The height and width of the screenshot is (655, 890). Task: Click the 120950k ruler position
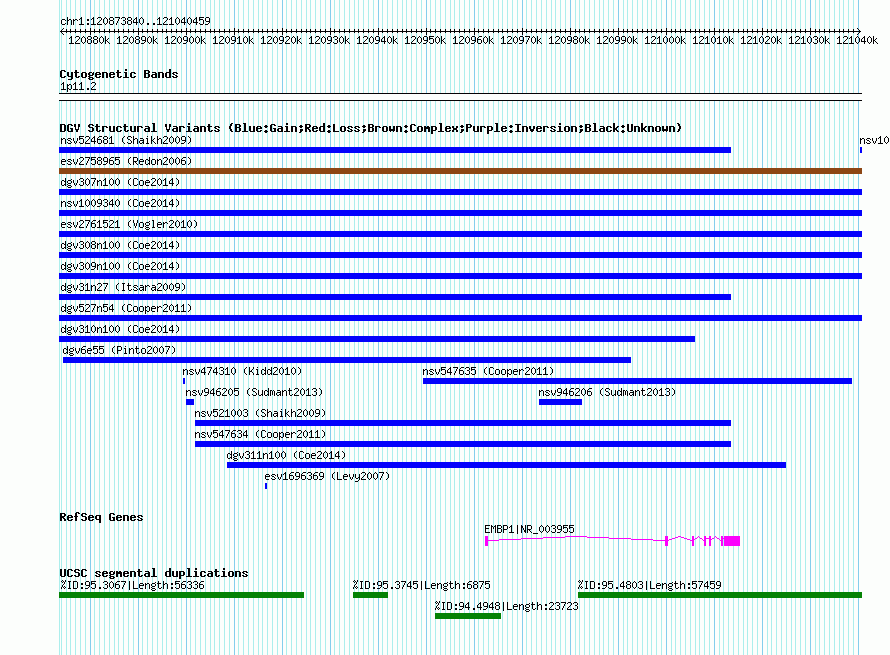point(425,40)
